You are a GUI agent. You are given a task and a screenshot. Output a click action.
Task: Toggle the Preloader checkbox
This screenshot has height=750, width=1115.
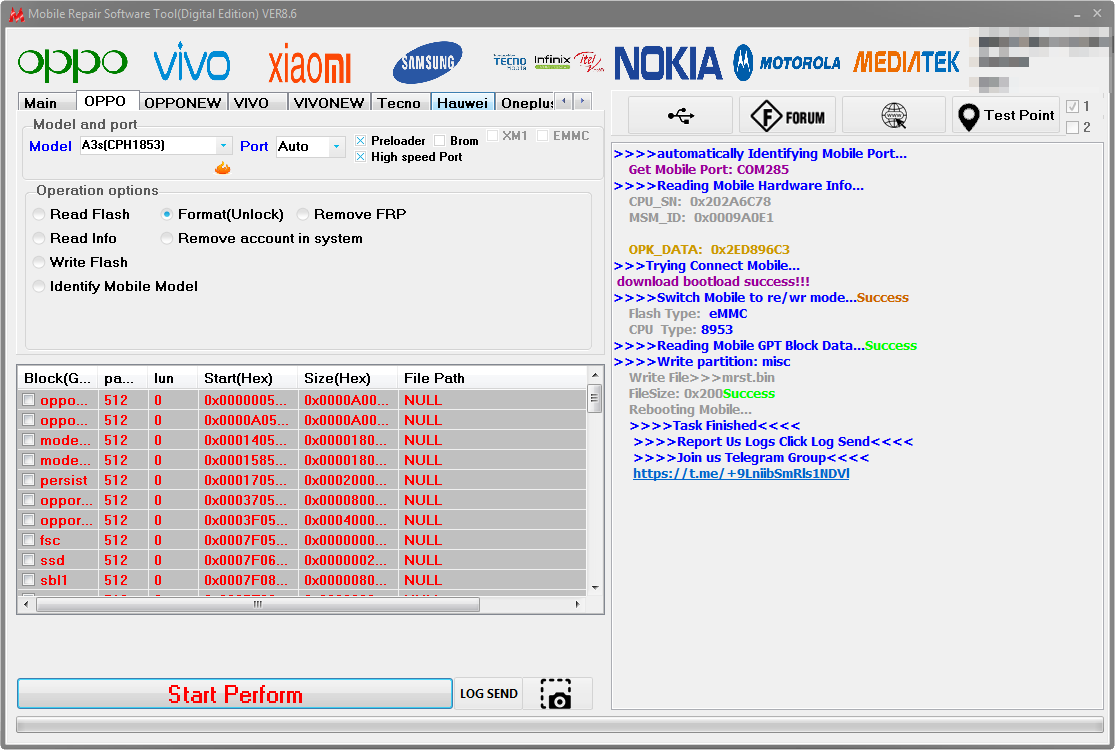click(361, 141)
